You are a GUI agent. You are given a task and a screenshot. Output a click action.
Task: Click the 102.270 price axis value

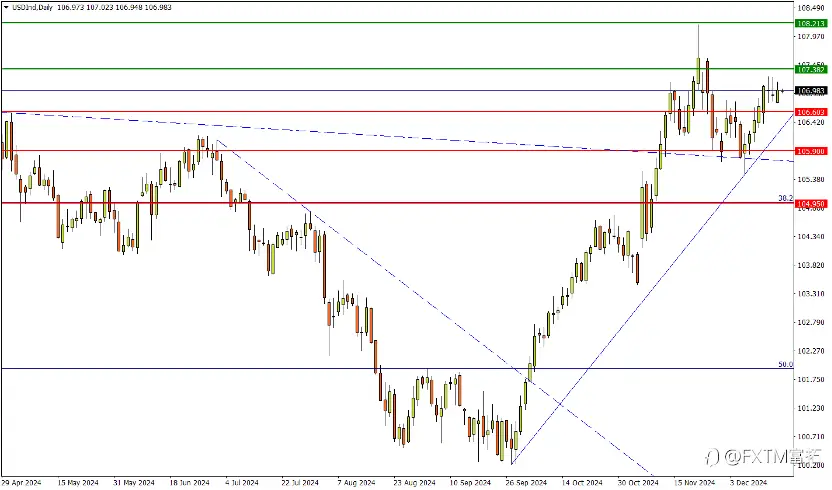[x=811, y=351]
